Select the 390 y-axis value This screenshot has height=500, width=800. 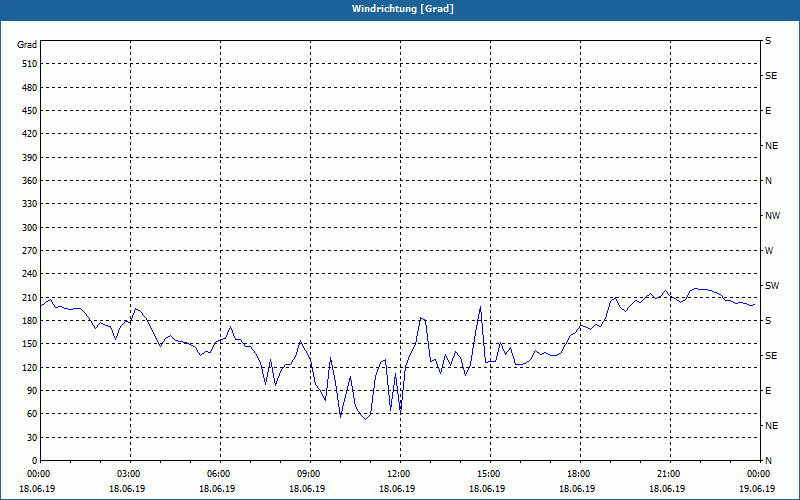click(x=30, y=158)
